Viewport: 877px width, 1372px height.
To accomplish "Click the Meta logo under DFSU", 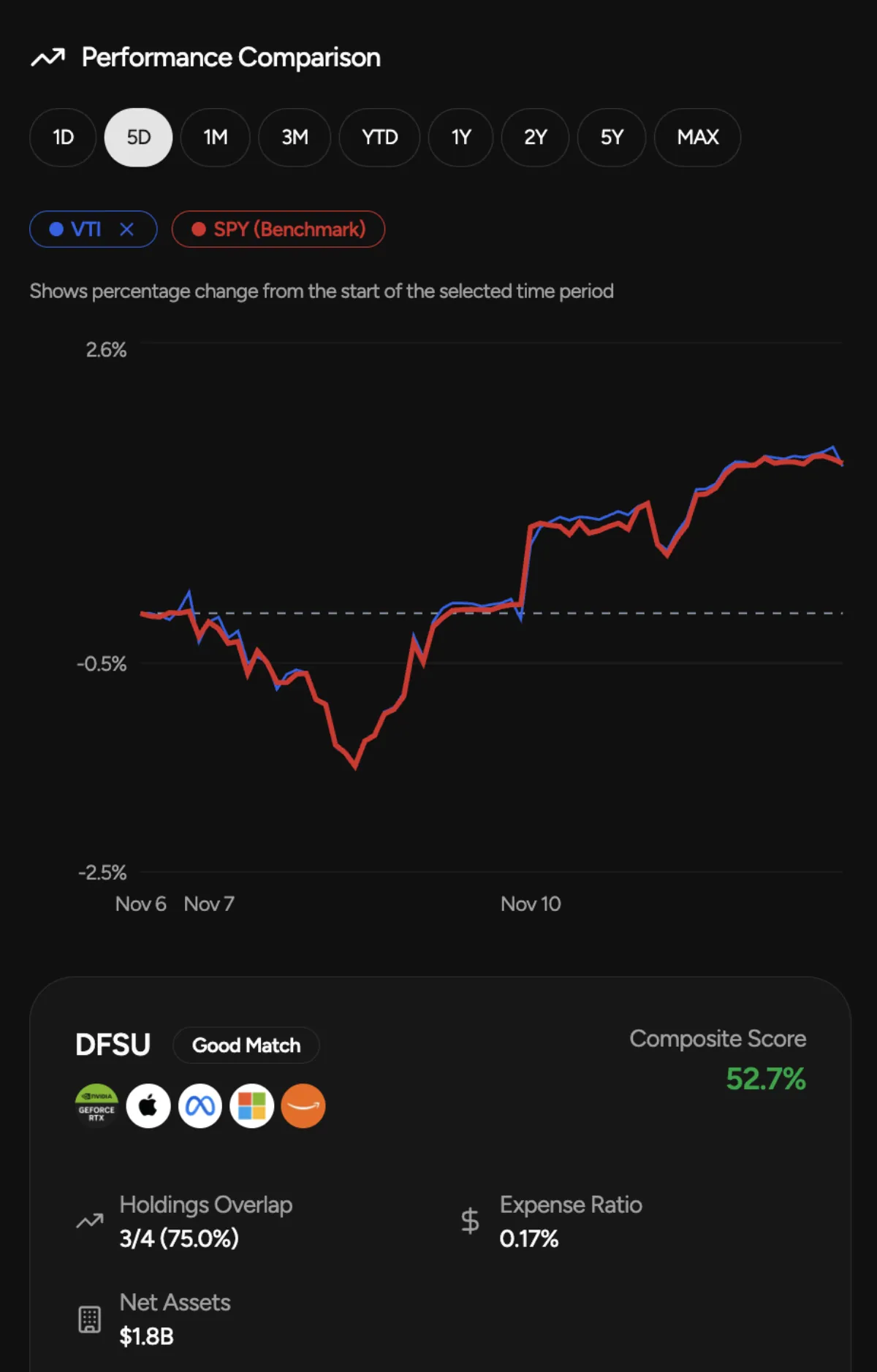I will [200, 1105].
